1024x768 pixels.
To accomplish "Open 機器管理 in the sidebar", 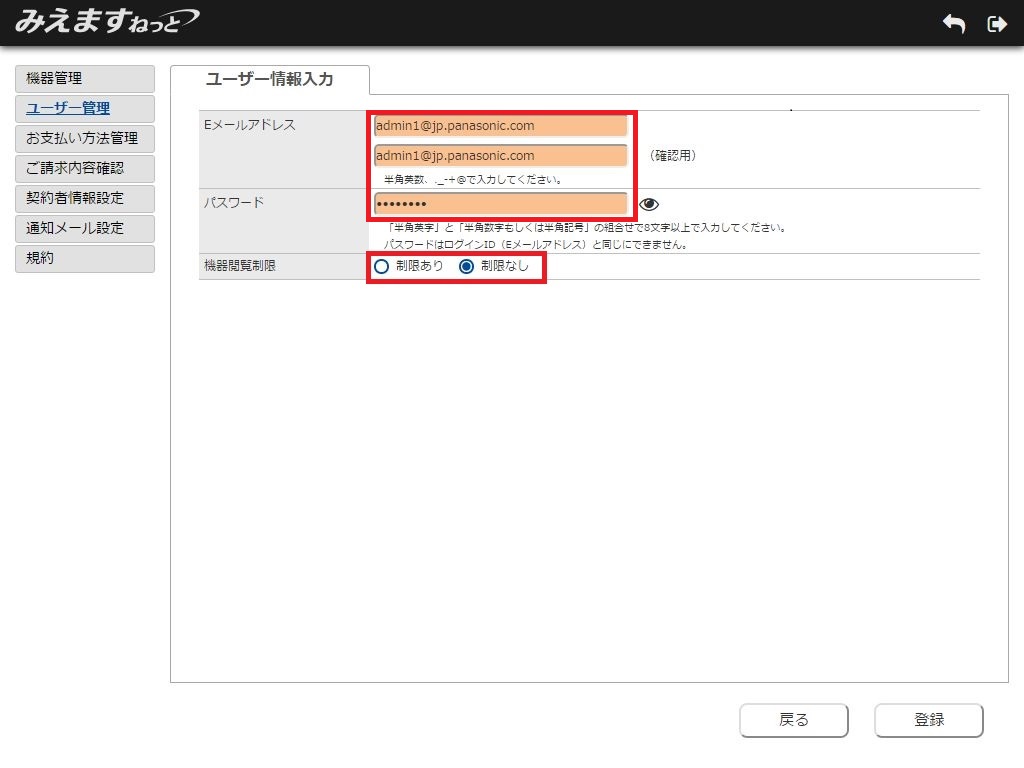I will [x=85, y=79].
